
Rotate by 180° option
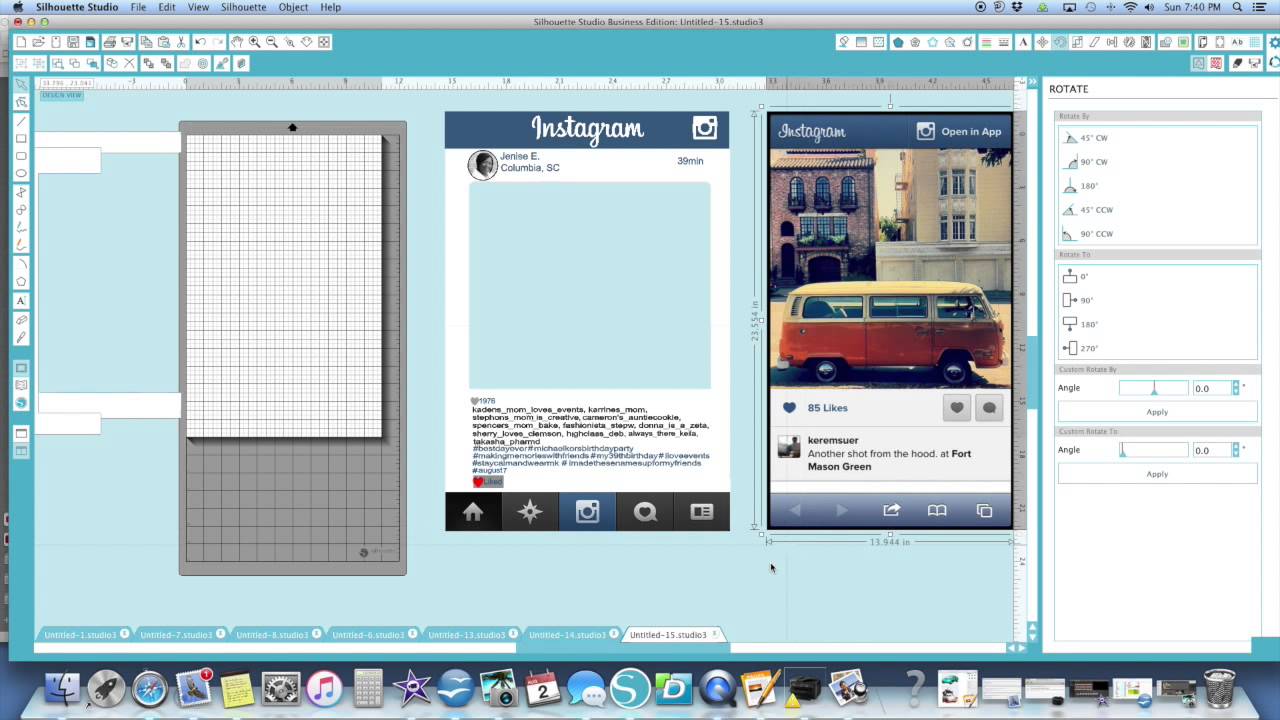[x=1082, y=186]
